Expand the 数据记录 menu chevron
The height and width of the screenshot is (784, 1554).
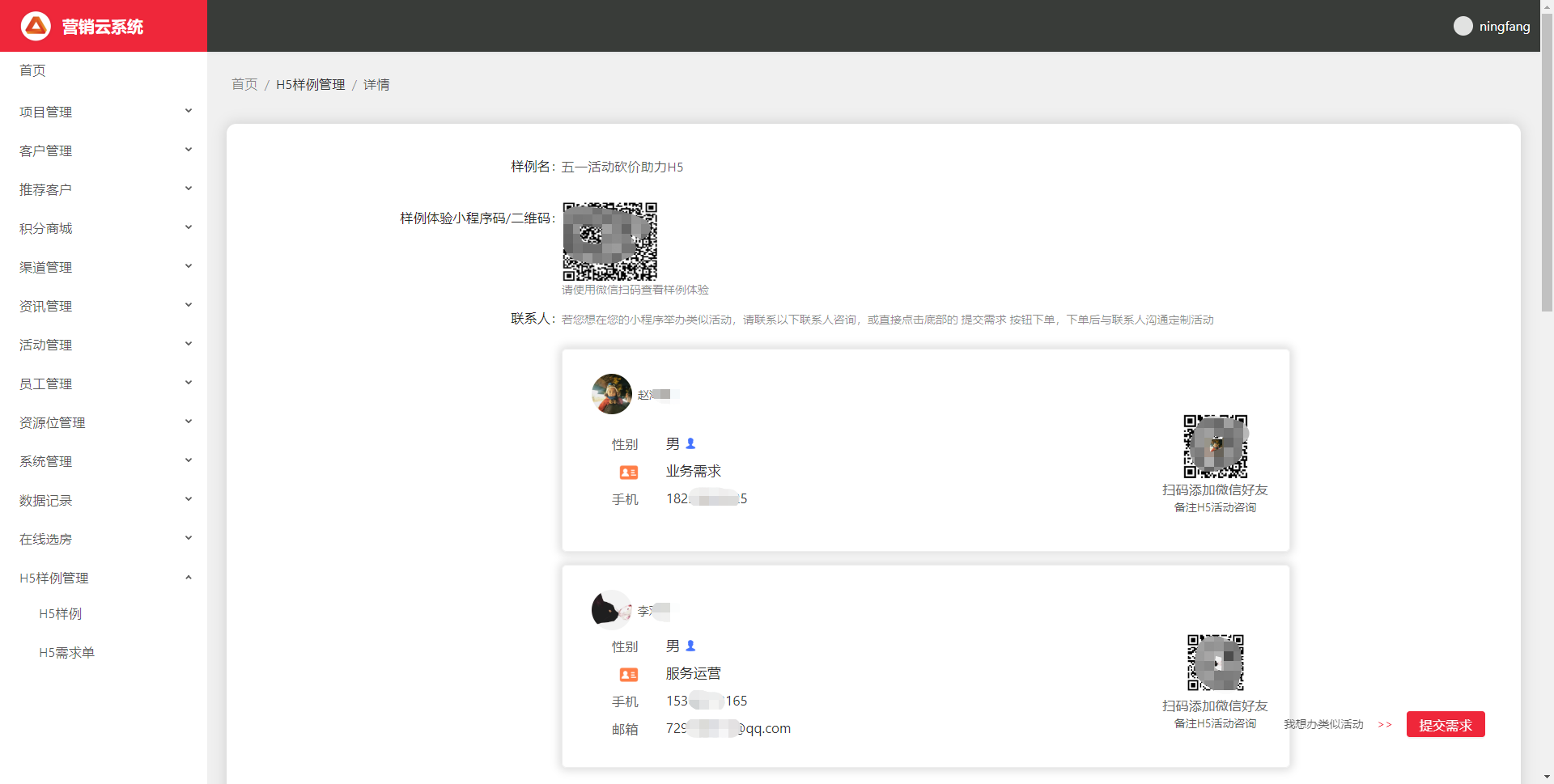(189, 499)
